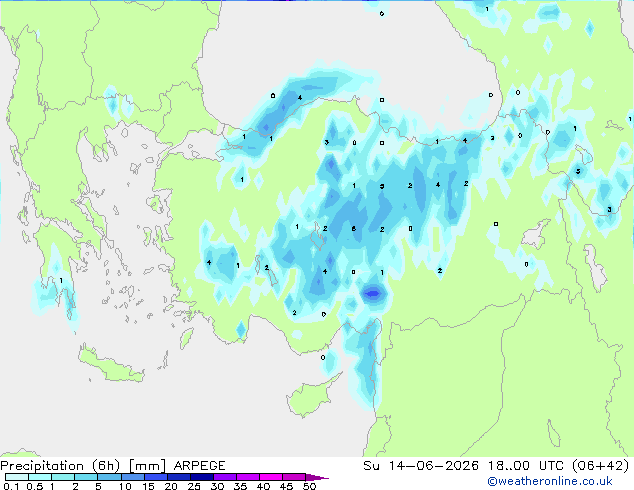Image resolution: width=634 pixels, height=490 pixels.
Task: Select the 0.5–1 mm legend swatch
Action: [x=40, y=477]
